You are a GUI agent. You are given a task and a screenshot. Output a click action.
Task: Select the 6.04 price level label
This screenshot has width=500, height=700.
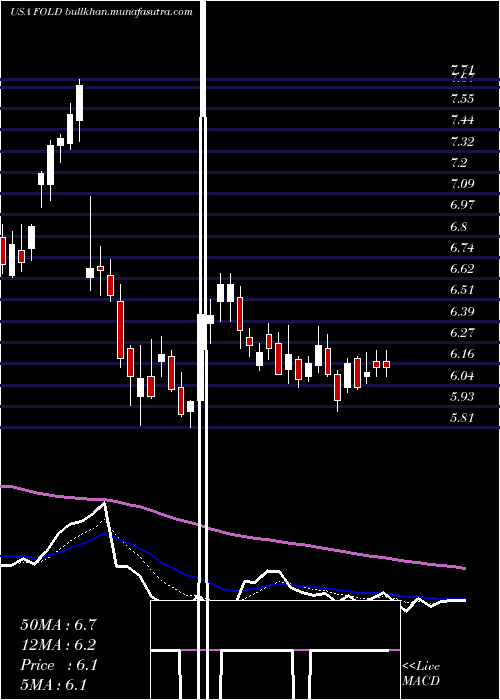pyautogui.click(x=462, y=375)
